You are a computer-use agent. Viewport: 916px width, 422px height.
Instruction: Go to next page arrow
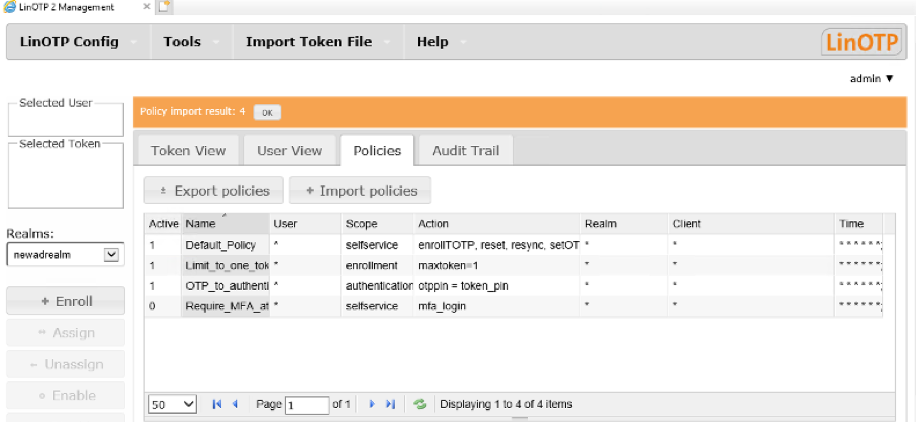tap(372, 404)
